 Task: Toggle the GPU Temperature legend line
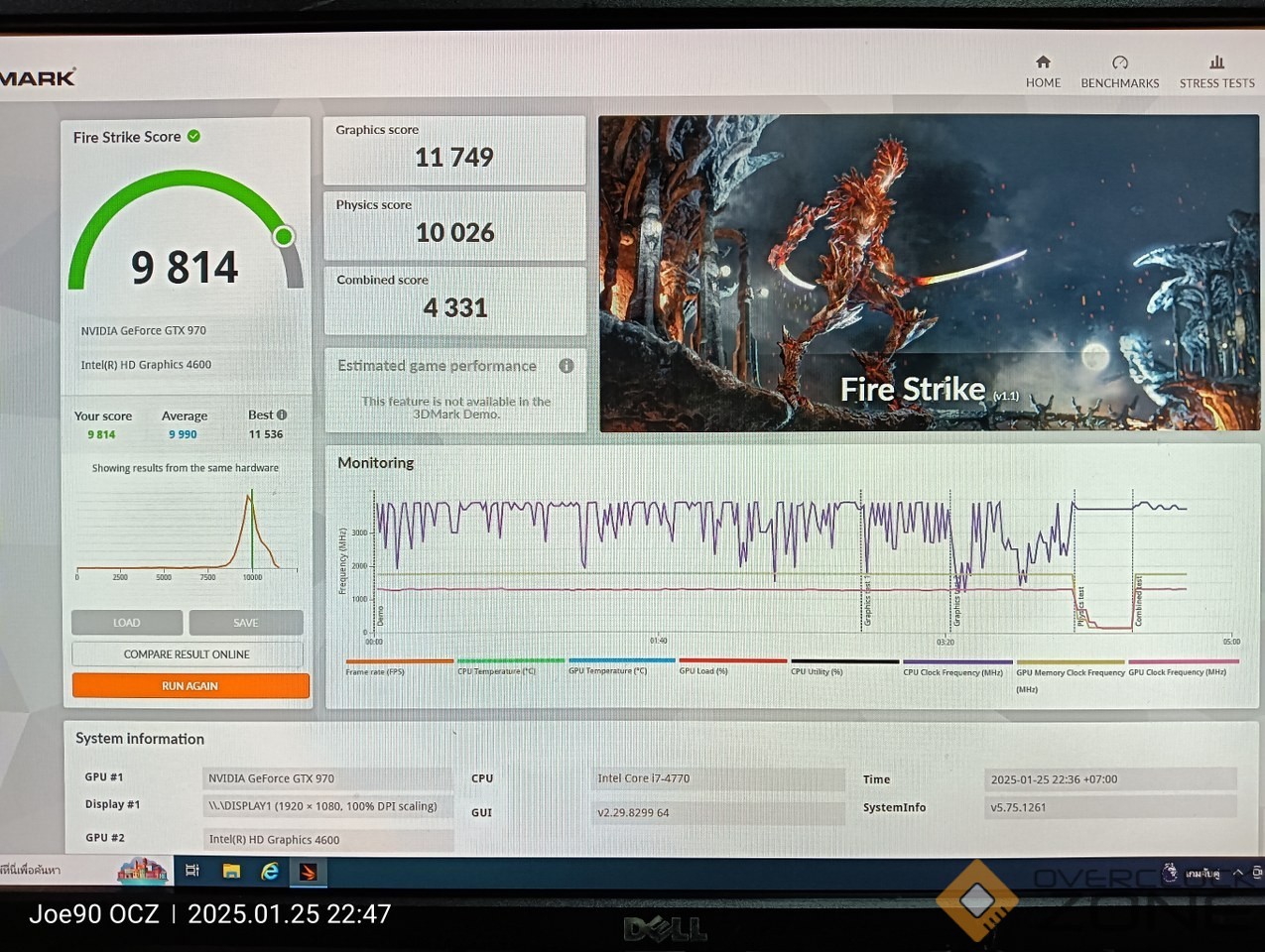[621, 666]
